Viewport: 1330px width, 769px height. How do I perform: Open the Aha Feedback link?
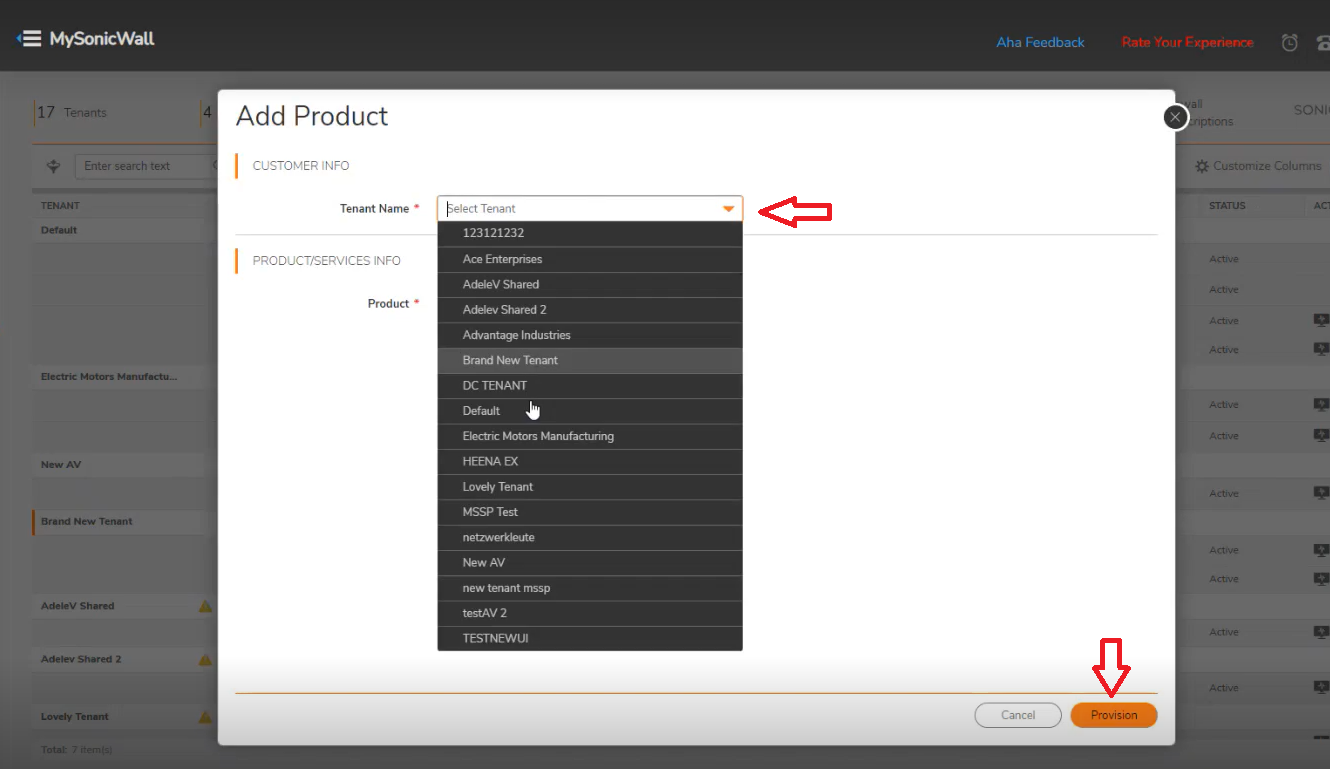1040,42
